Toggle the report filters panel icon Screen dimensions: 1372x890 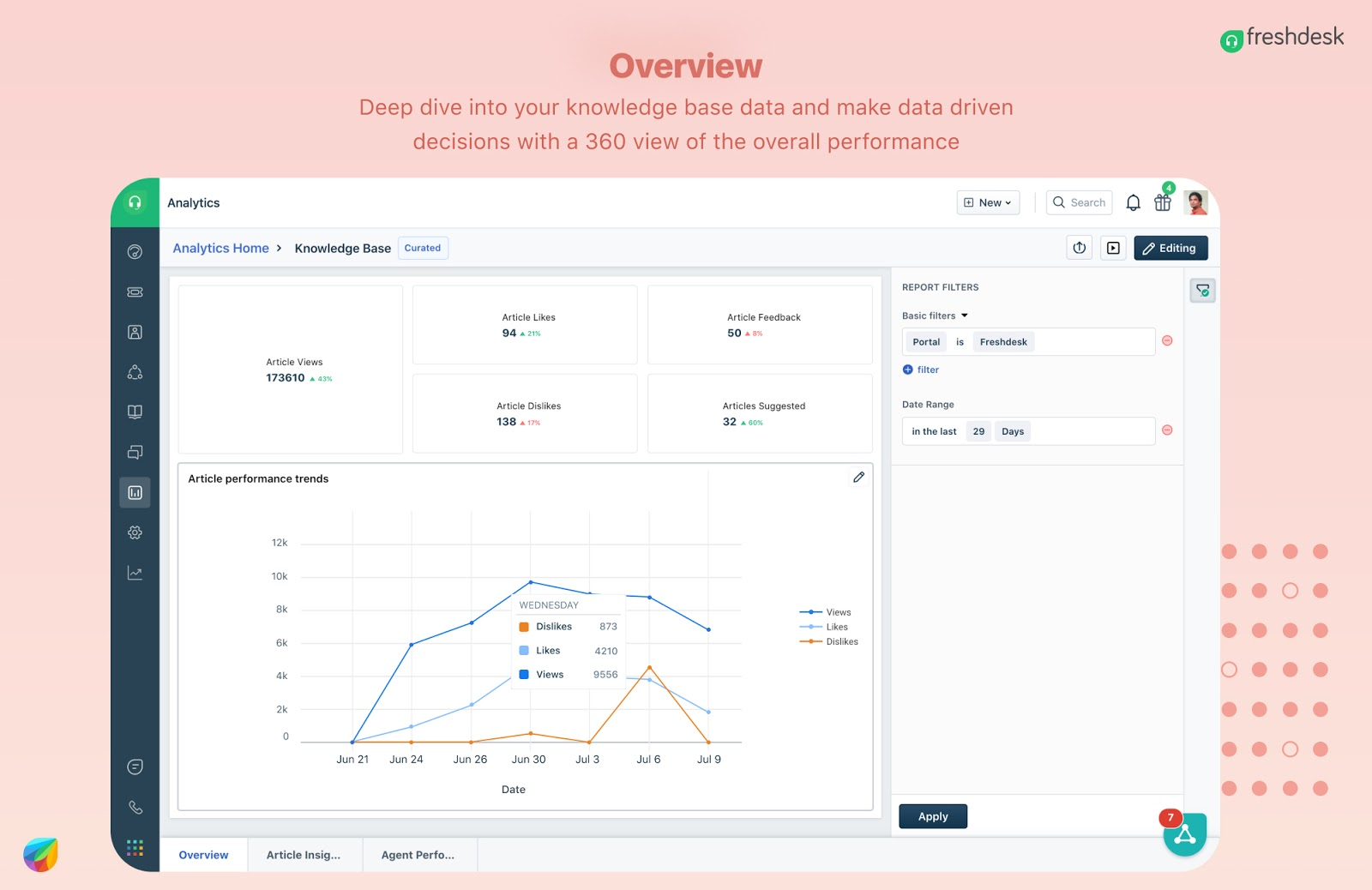pos(1202,291)
